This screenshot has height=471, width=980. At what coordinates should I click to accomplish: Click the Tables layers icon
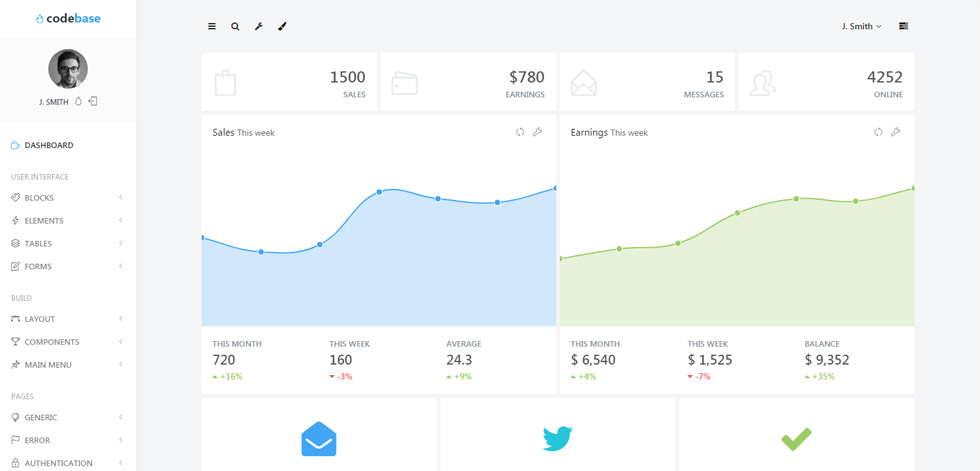click(16, 244)
